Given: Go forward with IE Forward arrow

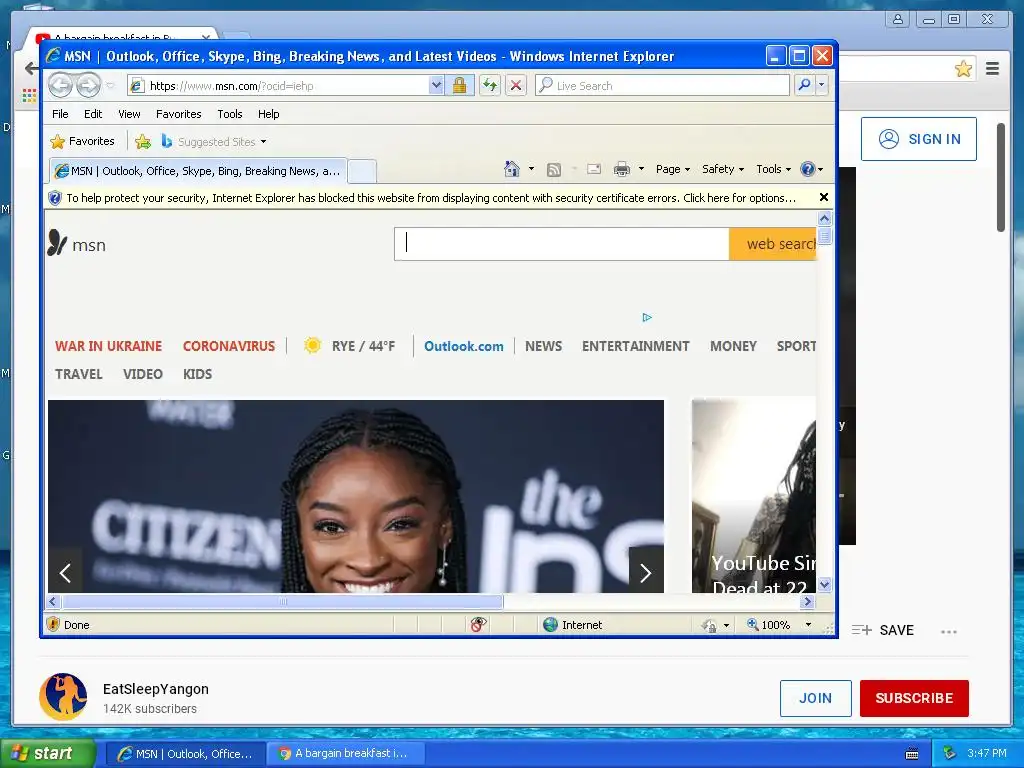Looking at the screenshot, I should point(88,86).
